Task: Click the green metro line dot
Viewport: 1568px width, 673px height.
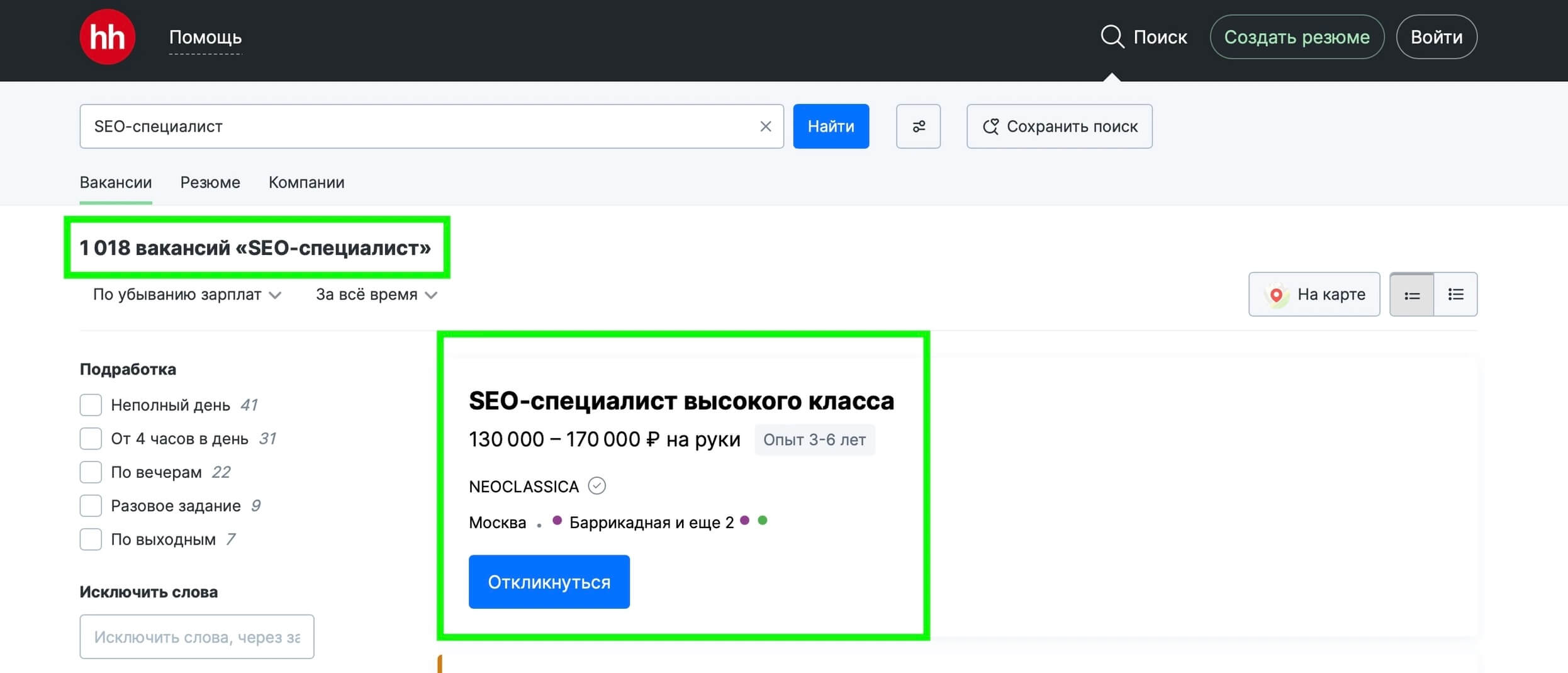Action: pos(763,521)
